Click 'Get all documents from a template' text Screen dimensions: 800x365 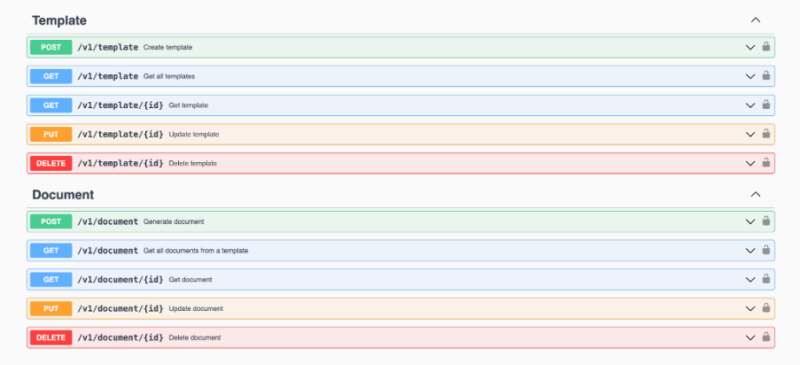coord(196,251)
